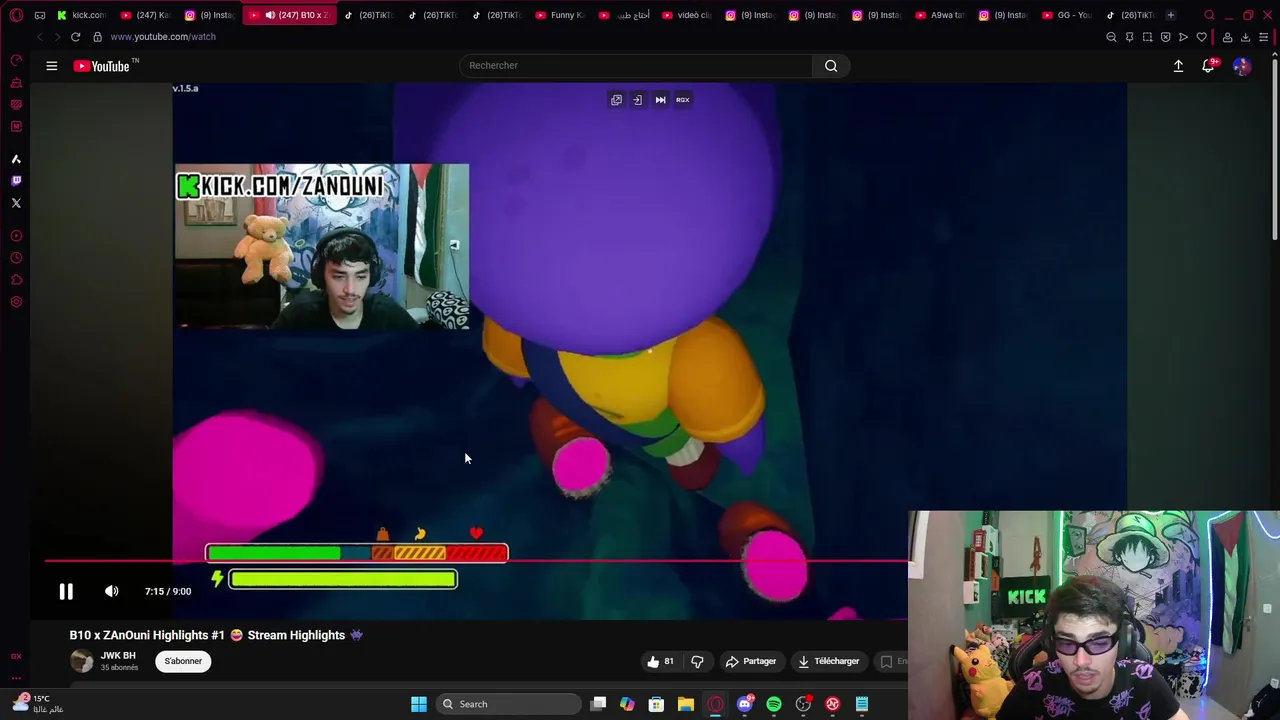Image resolution: width=1280 pixels, height=720 pixels.
Task: Go forward to the next page
Action: coord(57,37)
